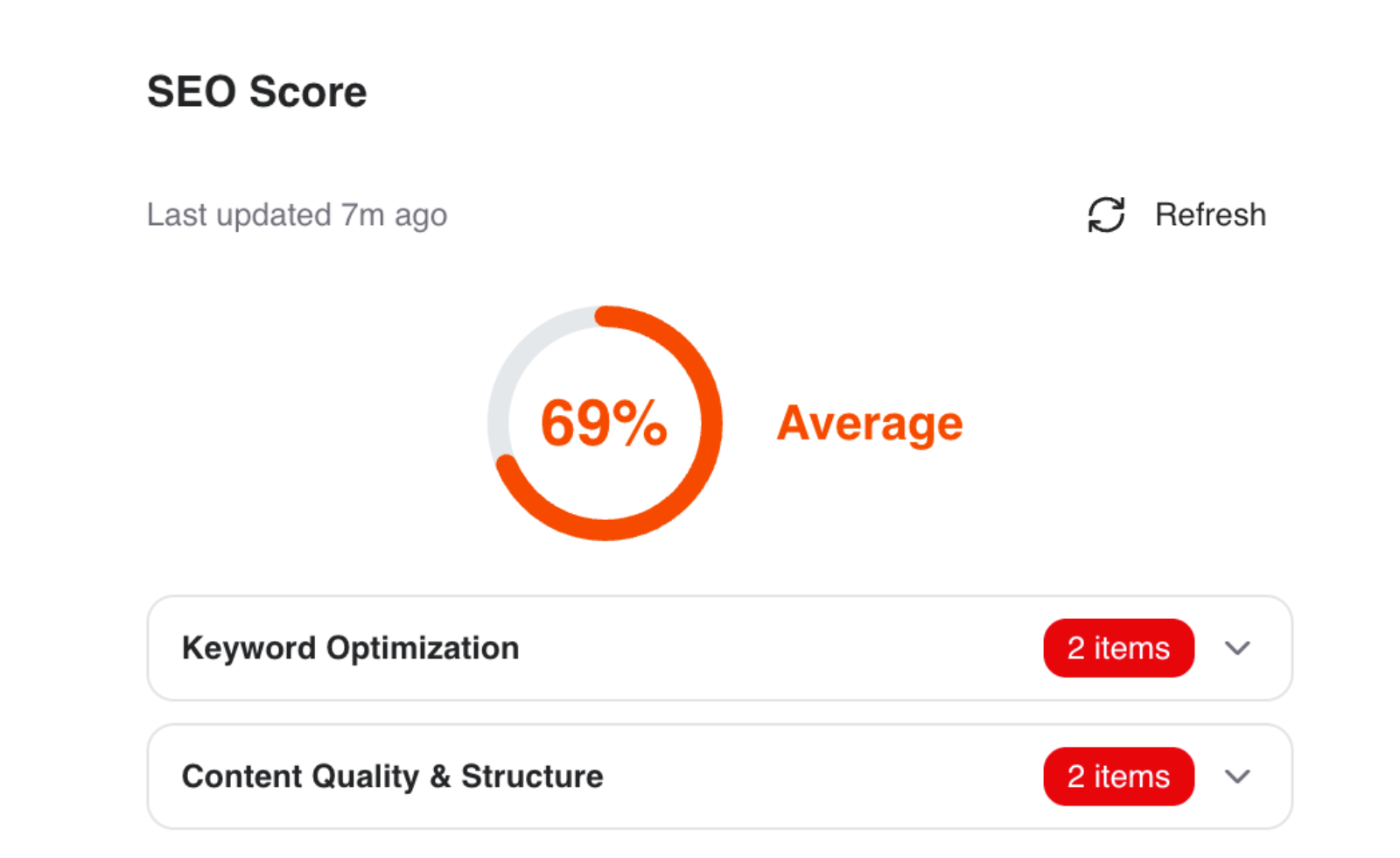The width and height of the screenshot is (1400, 858).
Task: Expand the Keyword Optimization chevron
Action: point(1237,649)
